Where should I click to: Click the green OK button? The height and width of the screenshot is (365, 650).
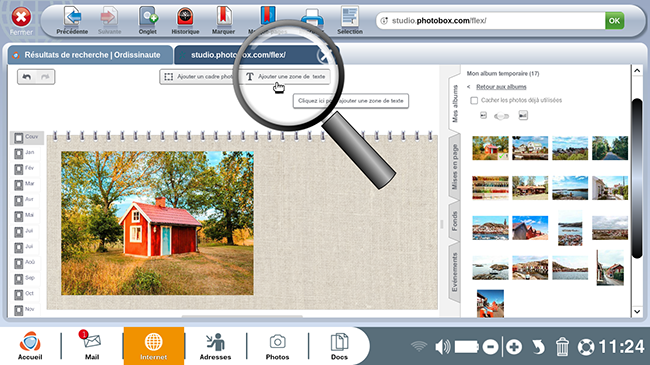click(x=614, y=20)
